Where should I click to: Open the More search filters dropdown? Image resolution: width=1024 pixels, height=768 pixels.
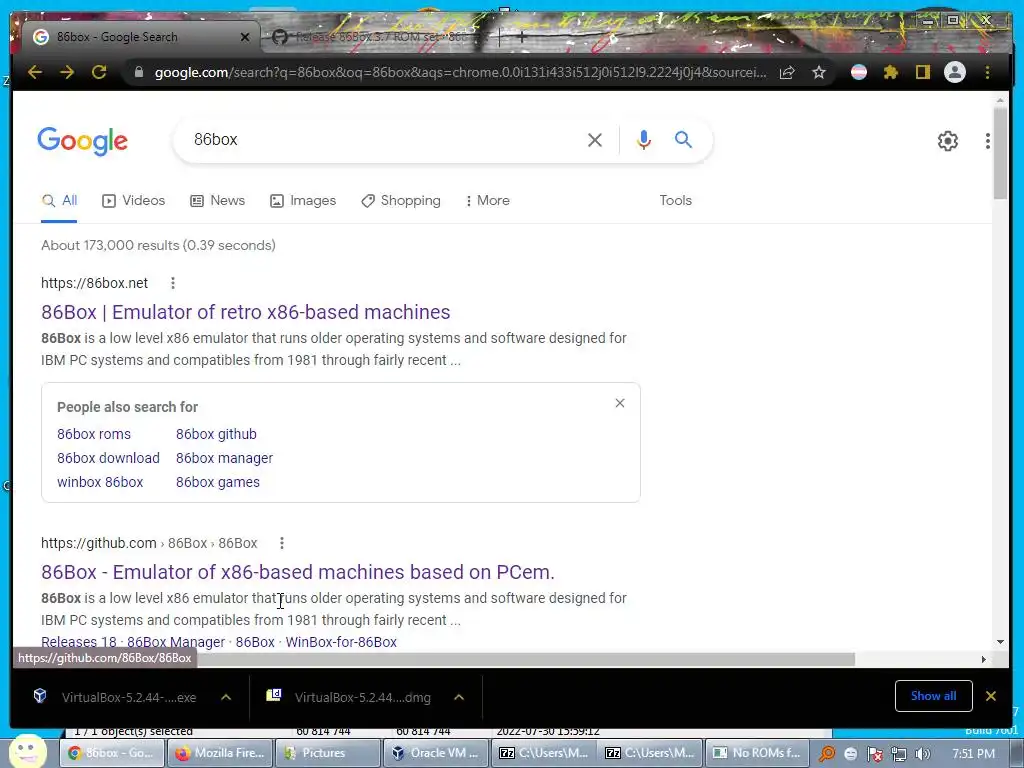(488, 200)
